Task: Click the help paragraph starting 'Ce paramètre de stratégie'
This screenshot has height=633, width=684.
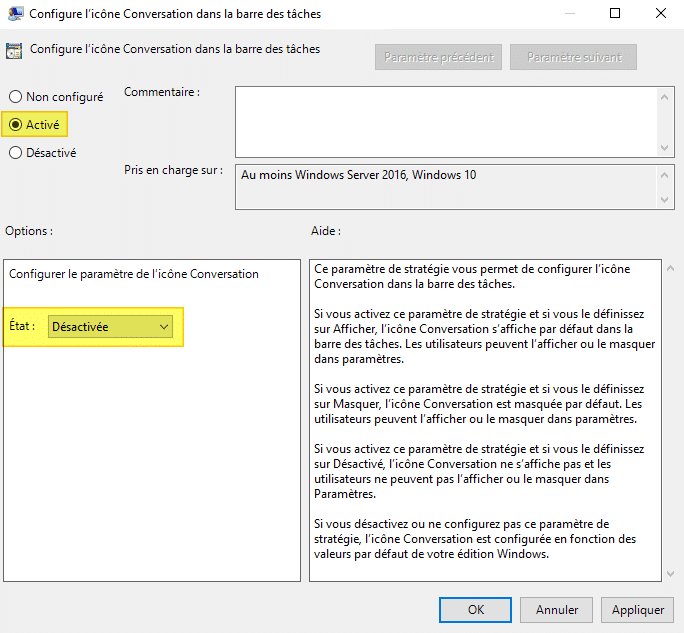Action: [472, 276]
